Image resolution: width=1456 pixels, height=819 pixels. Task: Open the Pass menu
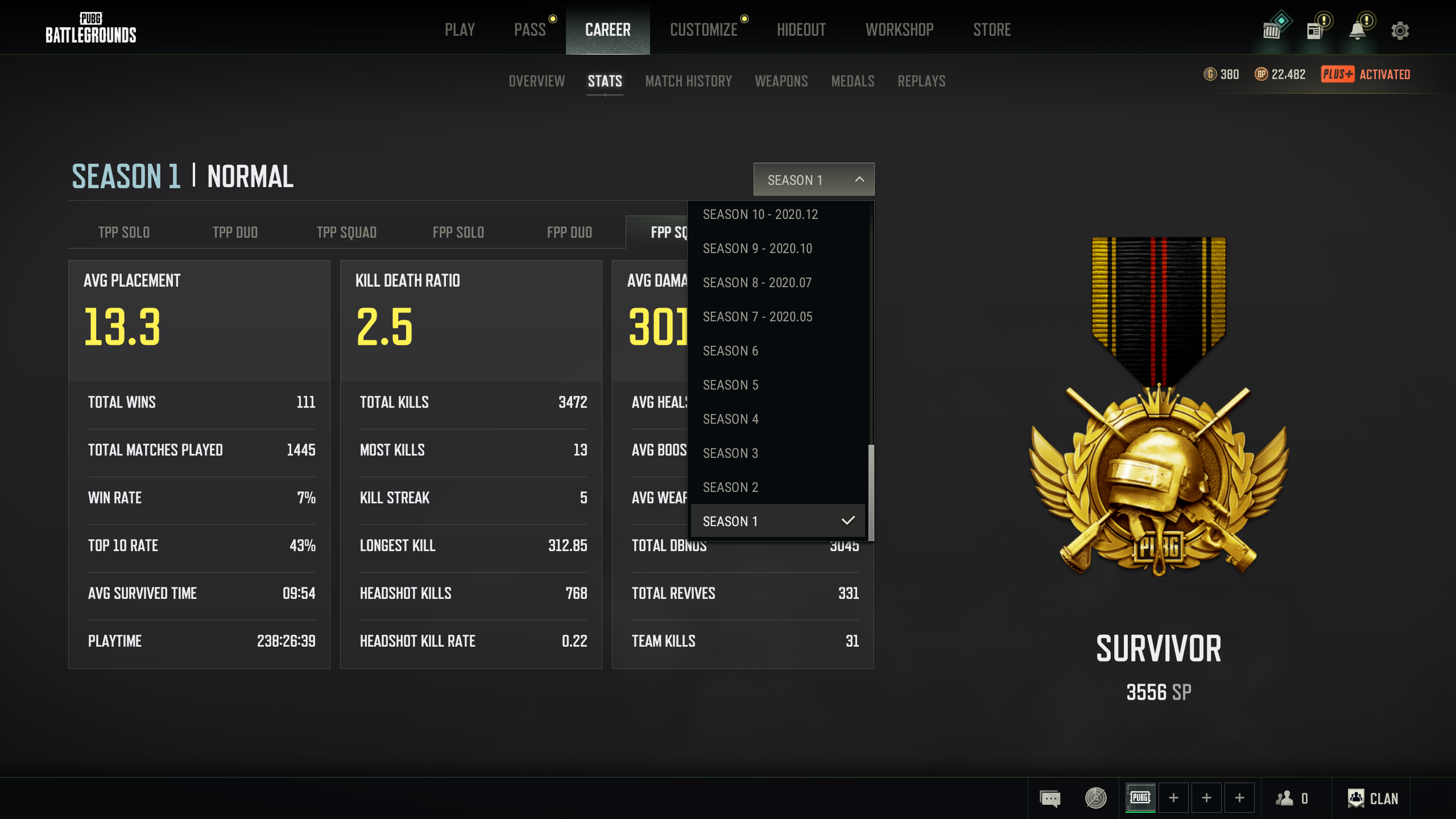530,30
